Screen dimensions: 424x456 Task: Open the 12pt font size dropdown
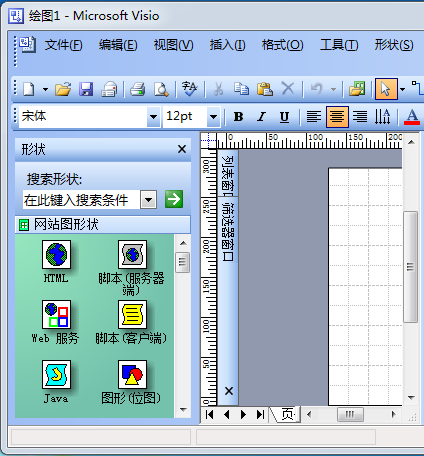213,117
